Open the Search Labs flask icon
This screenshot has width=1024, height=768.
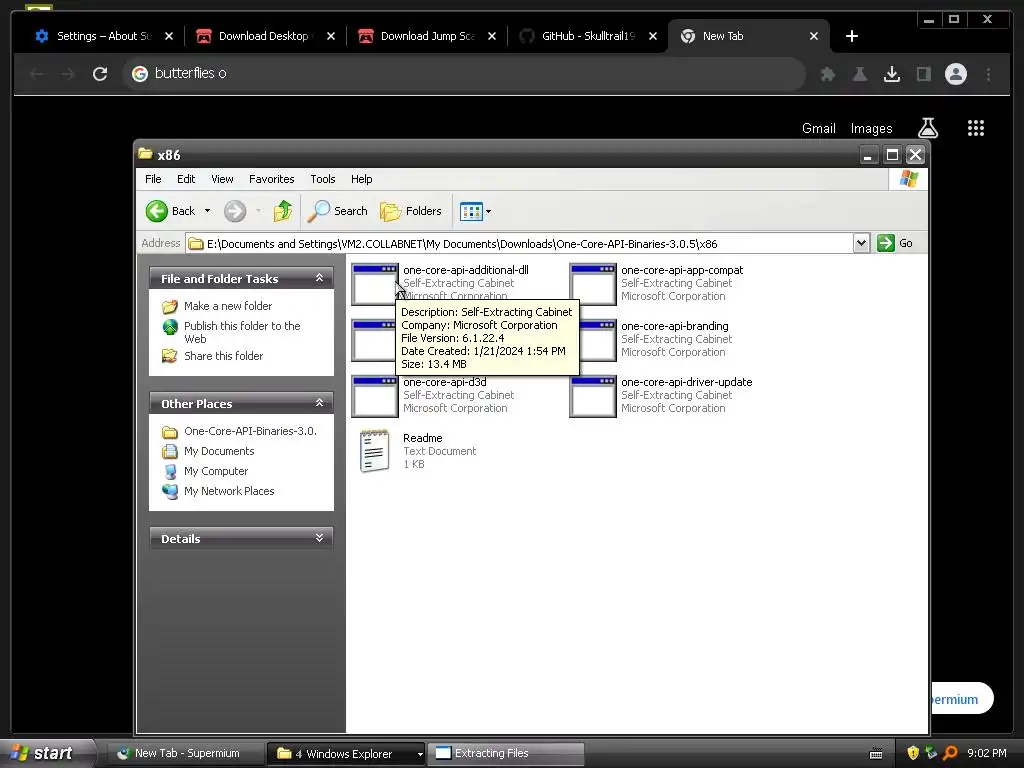click(x=928, y=128)
